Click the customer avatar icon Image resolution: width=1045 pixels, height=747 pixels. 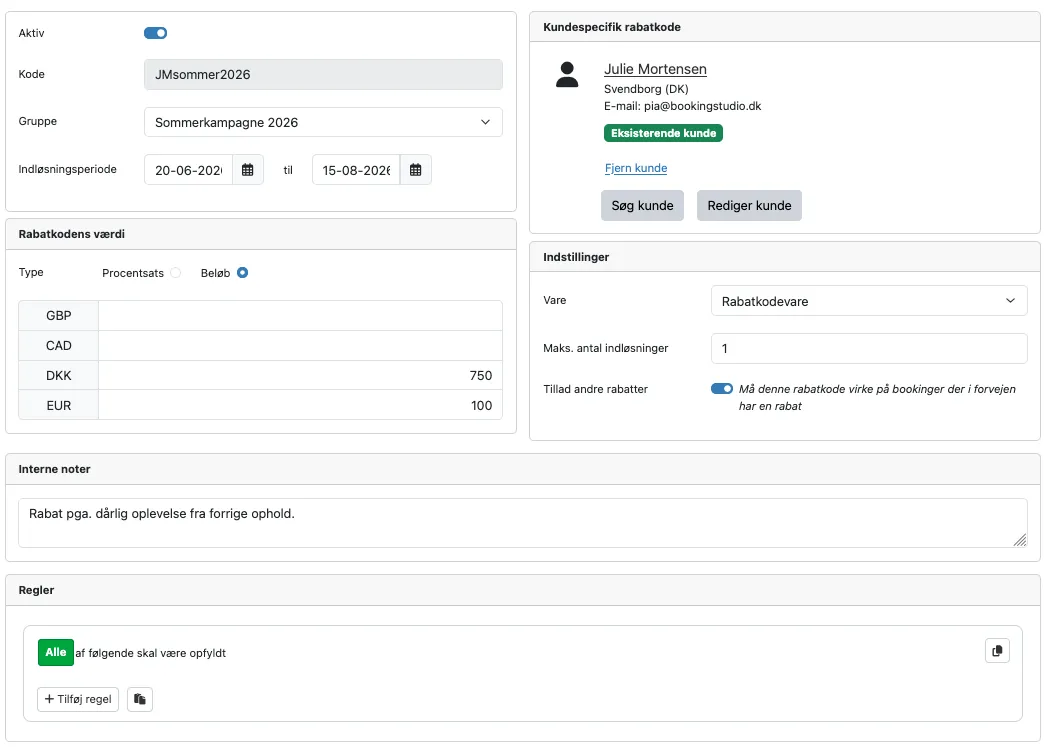pos(568,75)
